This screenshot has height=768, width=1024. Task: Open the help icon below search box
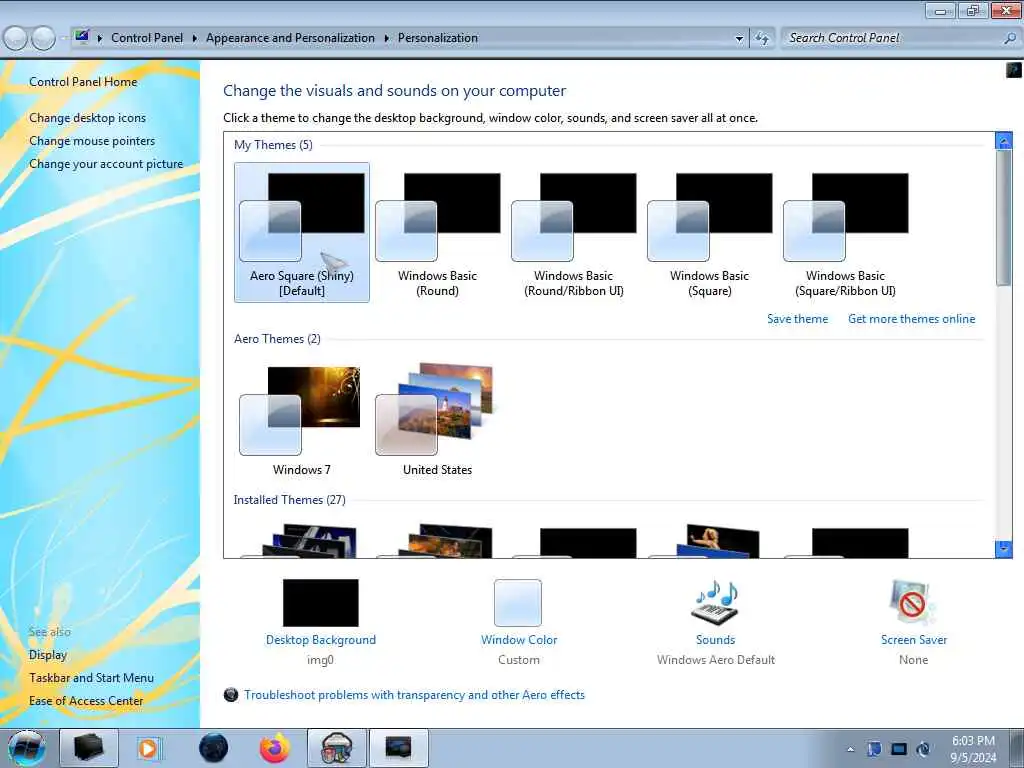tap(1014, 69)
